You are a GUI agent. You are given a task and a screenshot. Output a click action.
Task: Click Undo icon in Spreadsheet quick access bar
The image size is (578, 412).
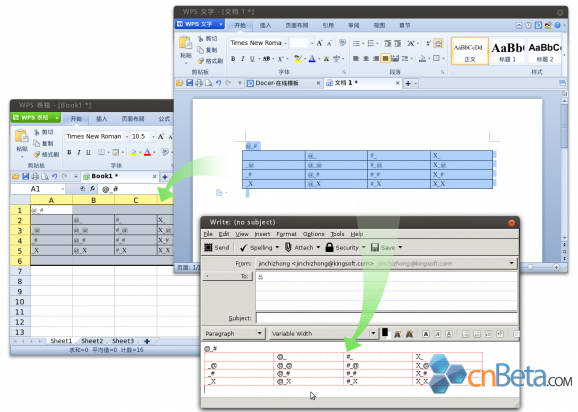coord(55,177)
